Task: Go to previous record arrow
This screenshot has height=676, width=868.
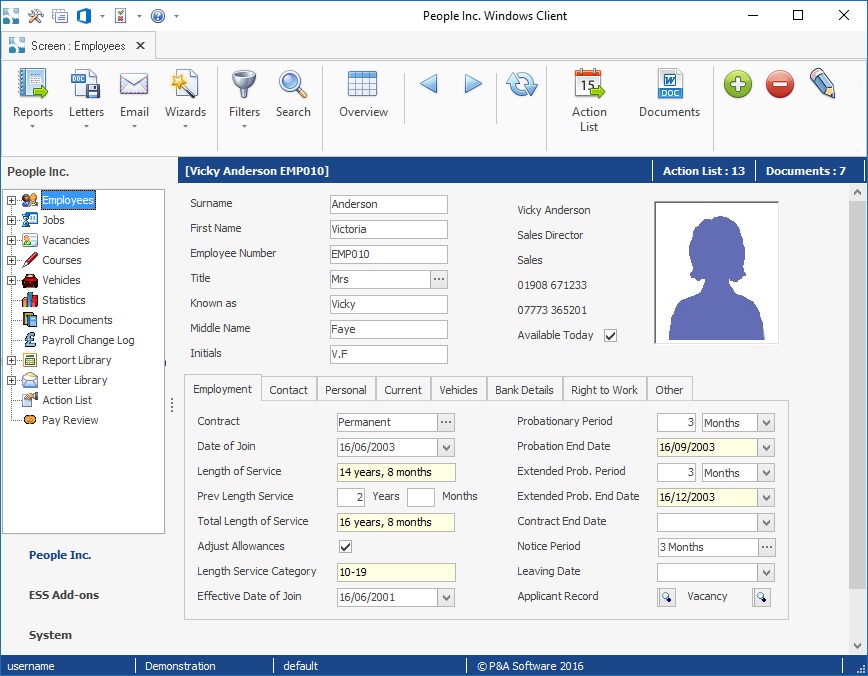Action: [428, 84]
